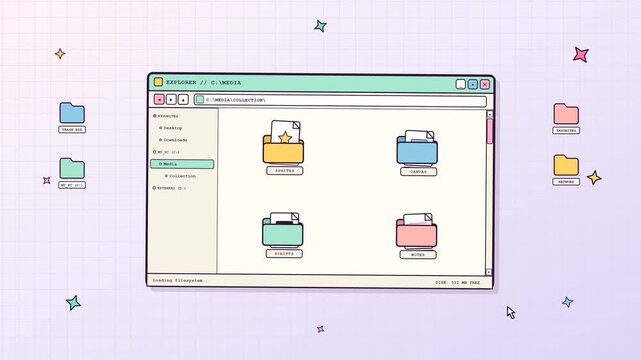Viewport: 641px width, 360px height.
Task: Open the green SCRIPTS folder icon
Action: (282, 229)
